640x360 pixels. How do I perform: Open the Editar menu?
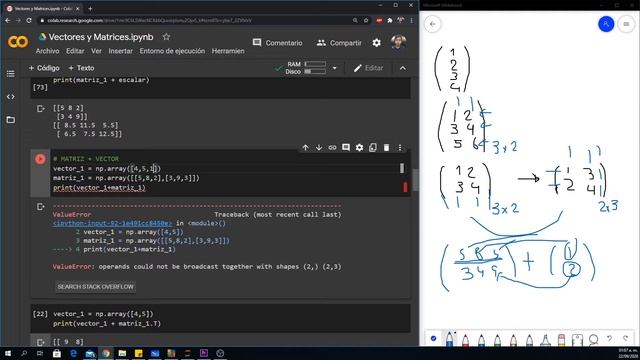pos(75,51)
